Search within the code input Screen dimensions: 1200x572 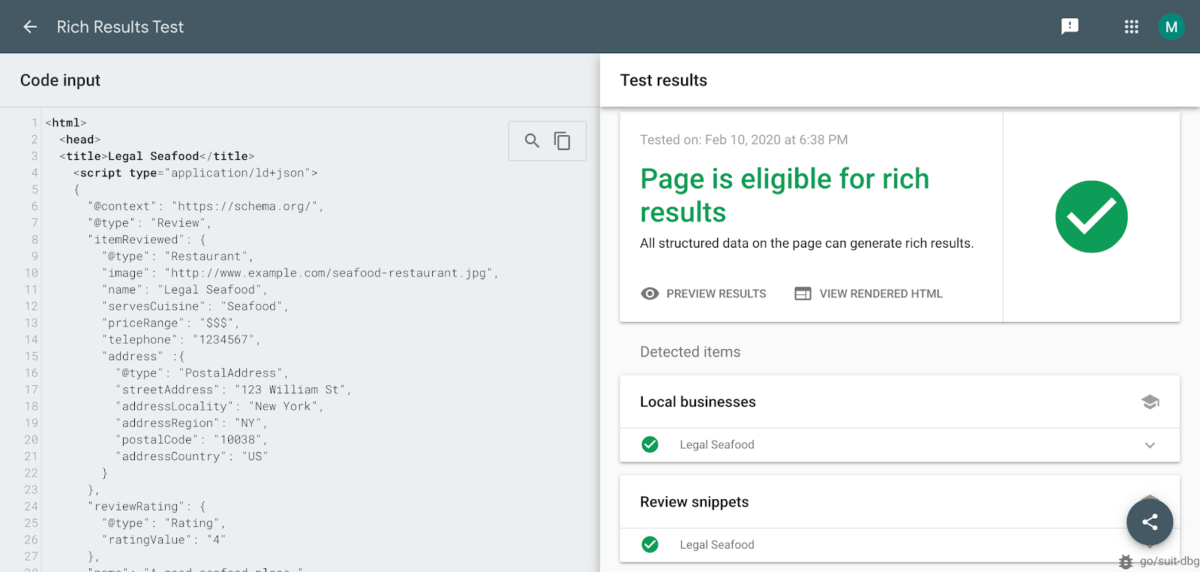tap(532, 141)
